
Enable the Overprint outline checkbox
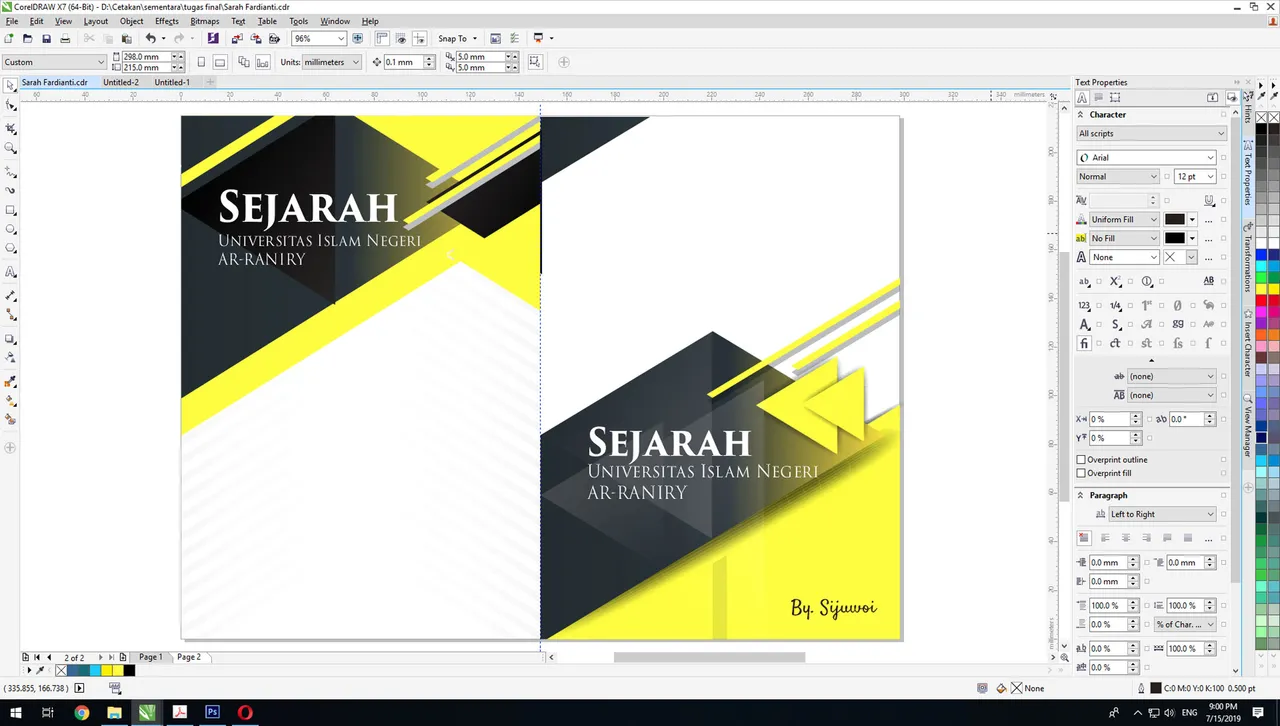[x=1081, y=460]
